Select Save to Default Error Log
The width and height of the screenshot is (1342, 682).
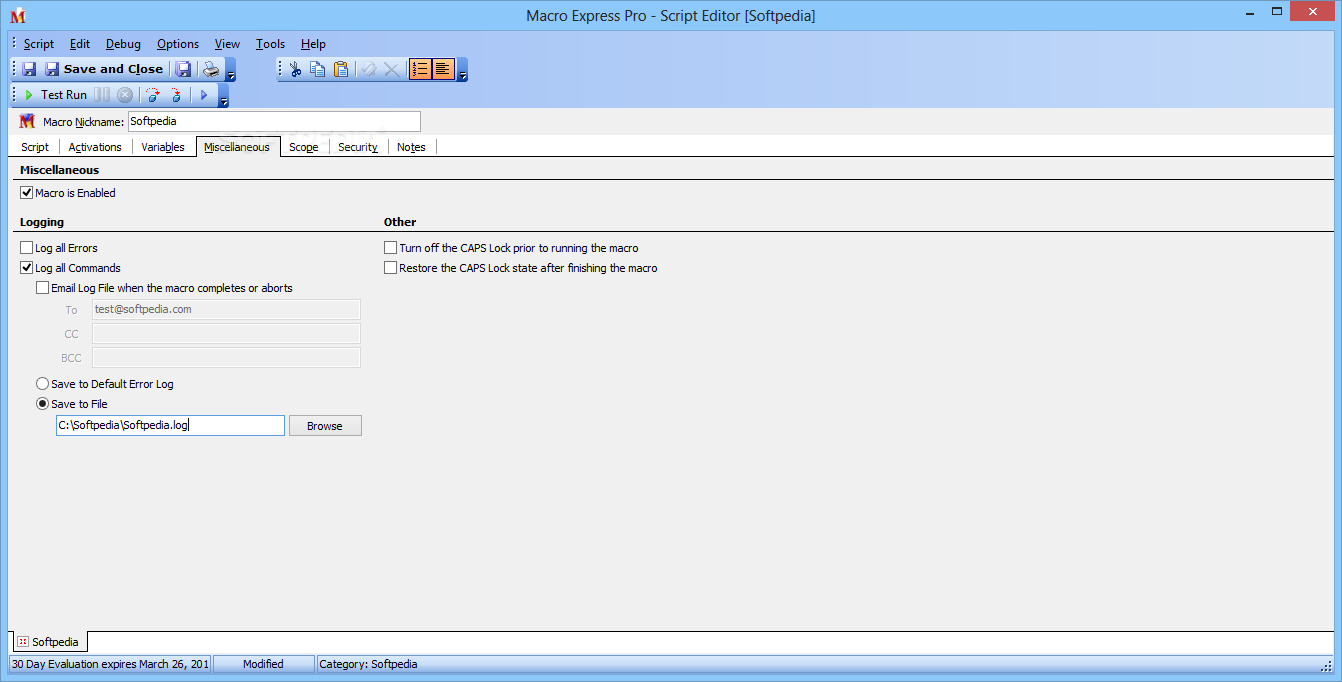pyautogui.click(x=42, y=384)
